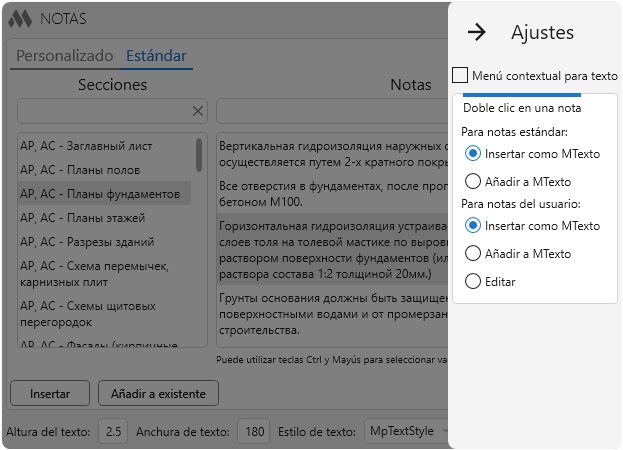Screen dimensions: 623x450
Task: Click the NOTAS app logo icon
Action: pos(20,18)
